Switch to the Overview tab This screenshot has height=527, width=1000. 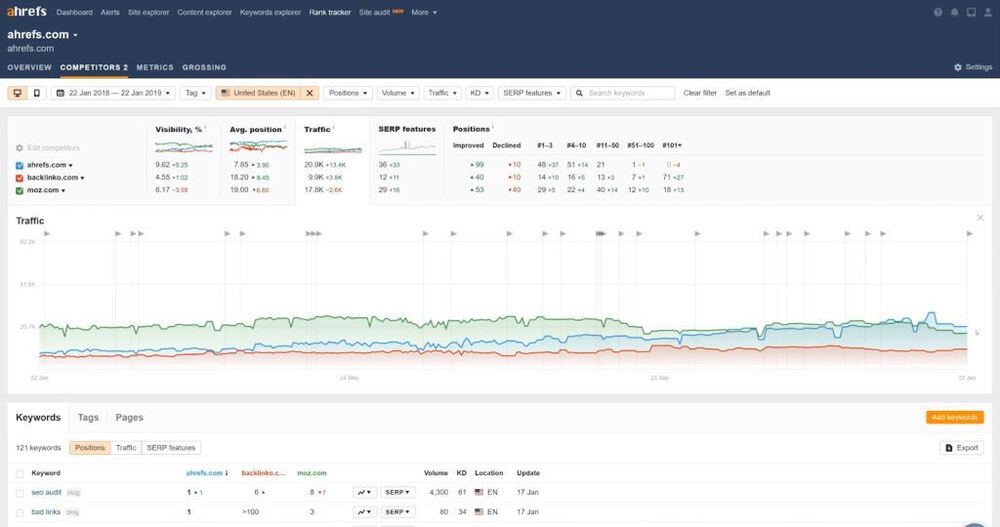click(x=29, y=67)
